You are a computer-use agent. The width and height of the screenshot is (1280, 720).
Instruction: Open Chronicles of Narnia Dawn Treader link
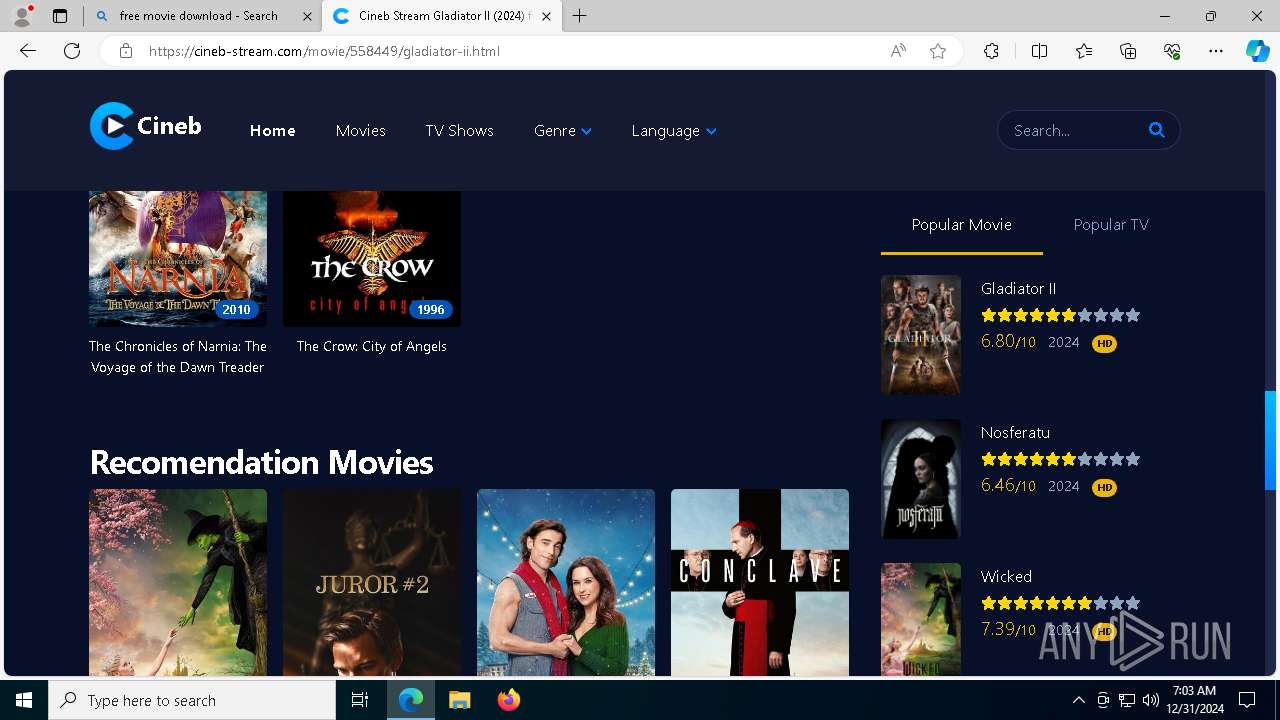[x=178, y=357]
